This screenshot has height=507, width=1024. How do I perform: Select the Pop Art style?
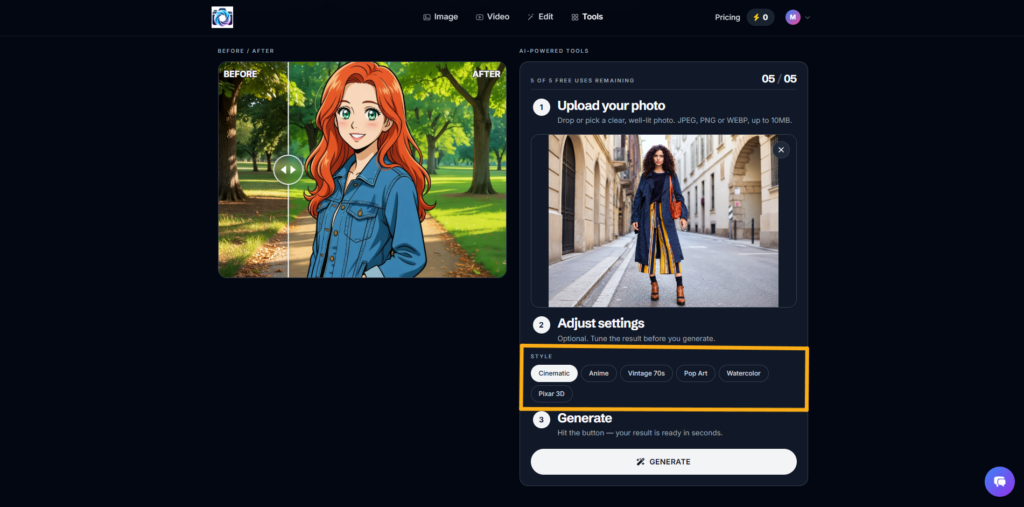click(x=696, y=374)
